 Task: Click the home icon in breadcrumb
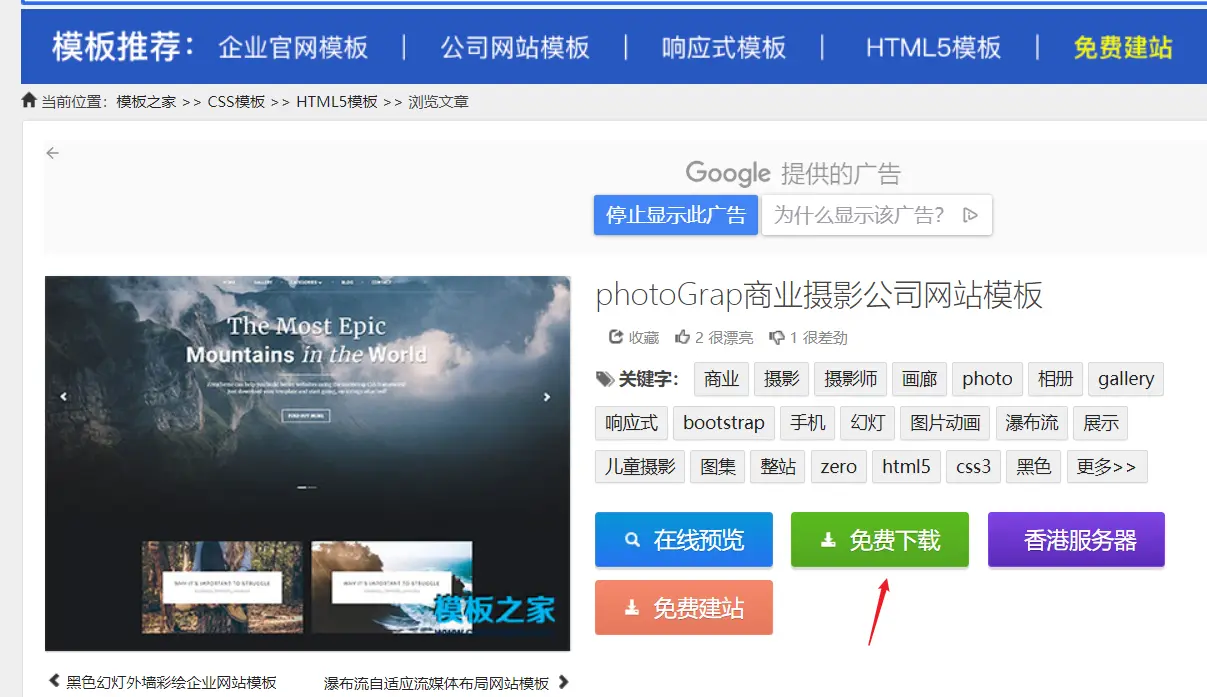[29, 100]
